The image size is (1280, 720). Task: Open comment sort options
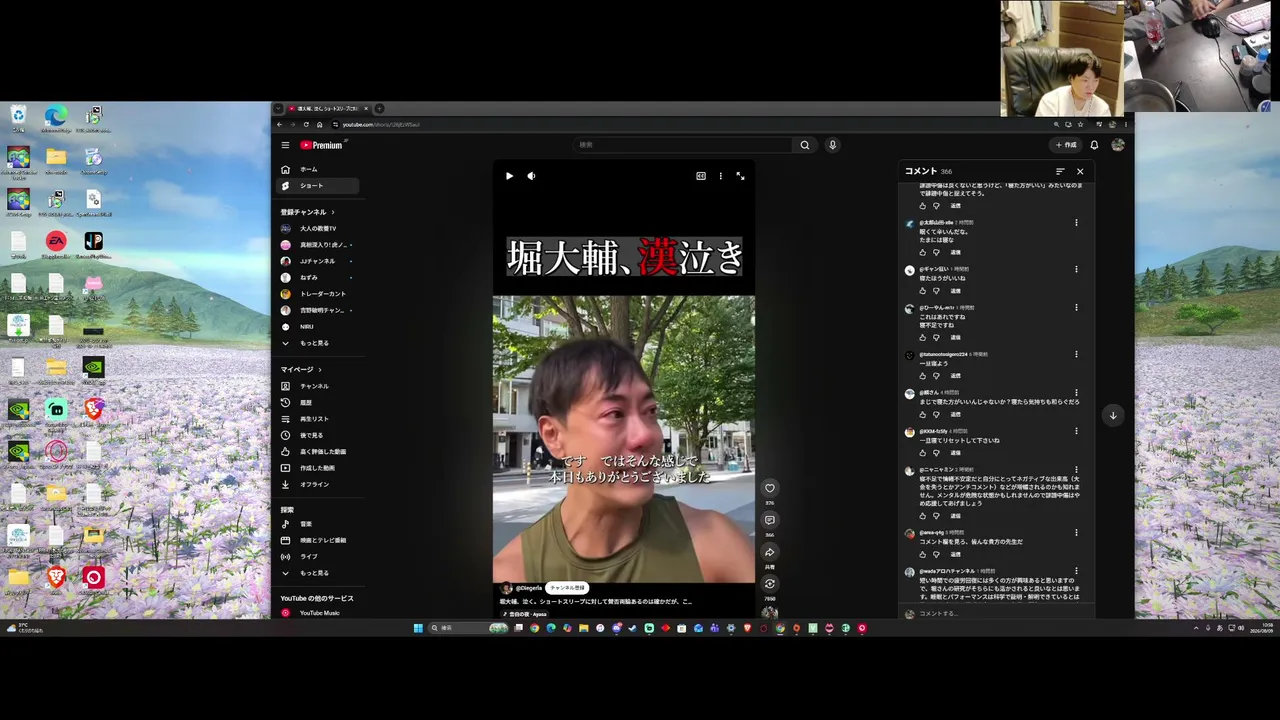pyautogui.click(x=1060, y=172)
